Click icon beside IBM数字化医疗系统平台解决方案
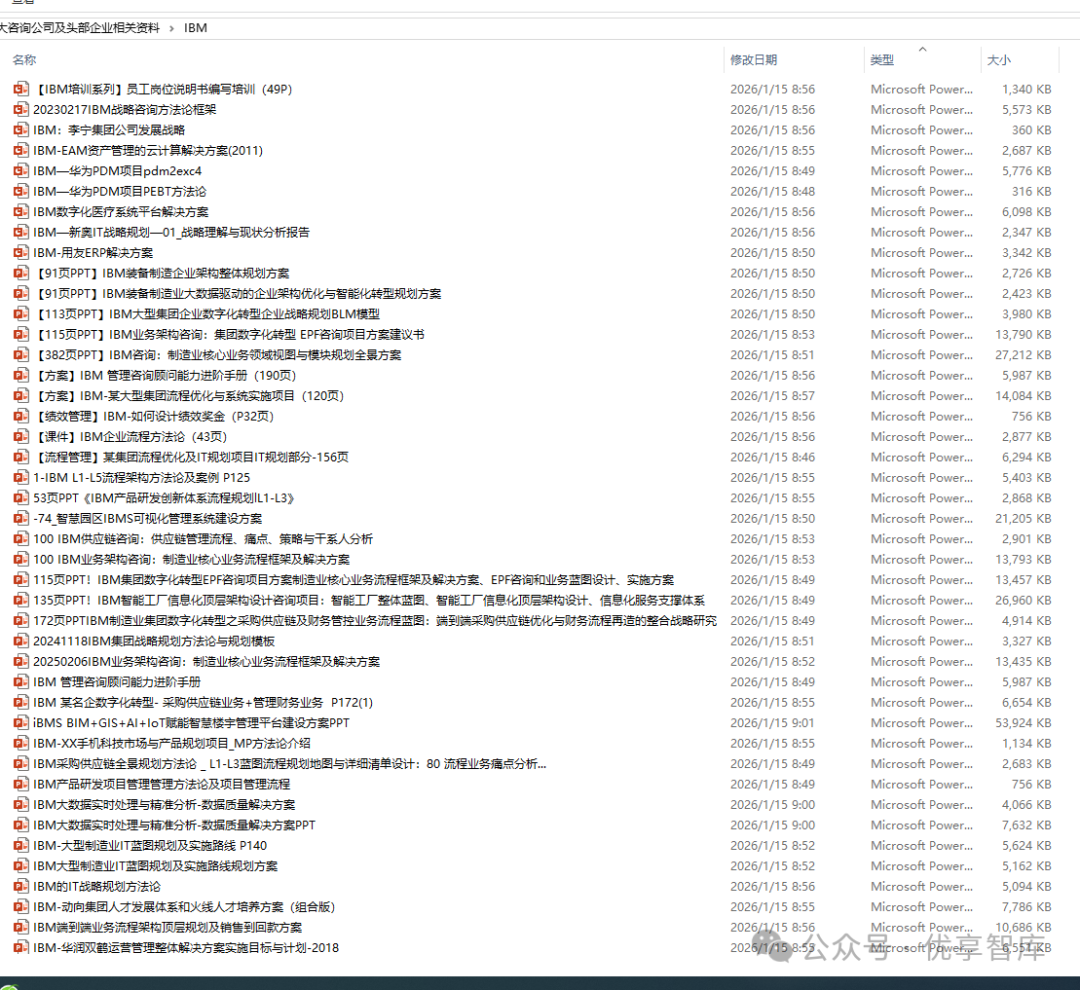The image size is (1080, 990). pyautogui.click(x=21, y=212)
